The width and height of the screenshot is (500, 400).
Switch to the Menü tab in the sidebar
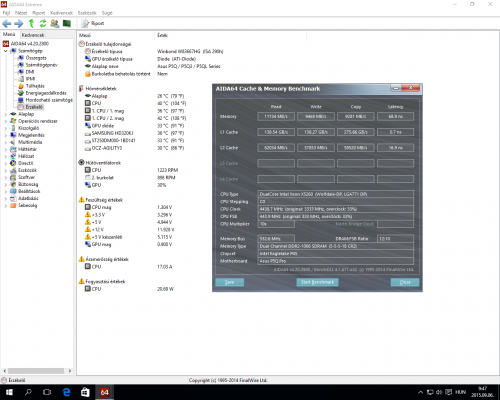click(9, 34)
